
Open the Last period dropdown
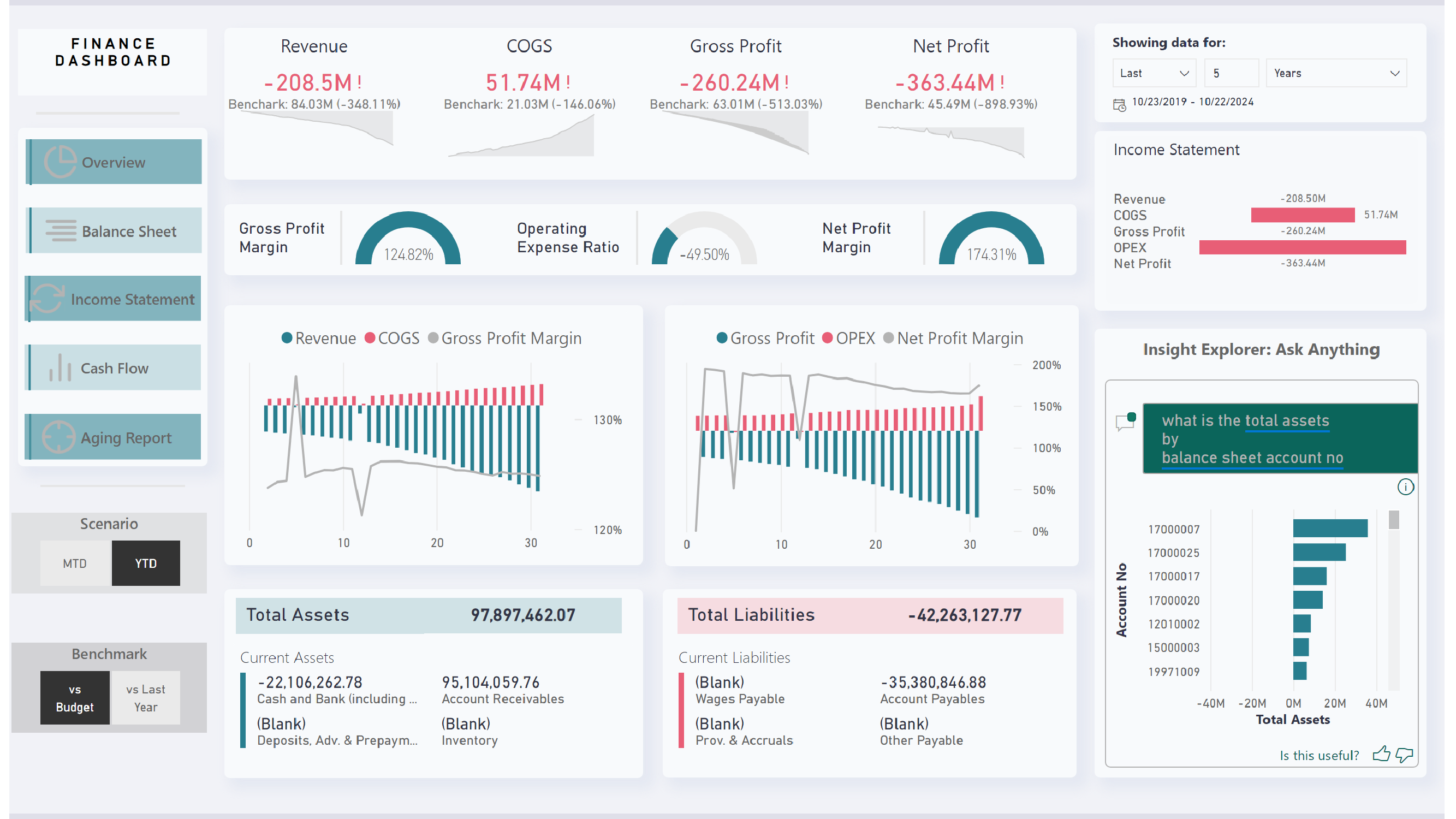1153,73
